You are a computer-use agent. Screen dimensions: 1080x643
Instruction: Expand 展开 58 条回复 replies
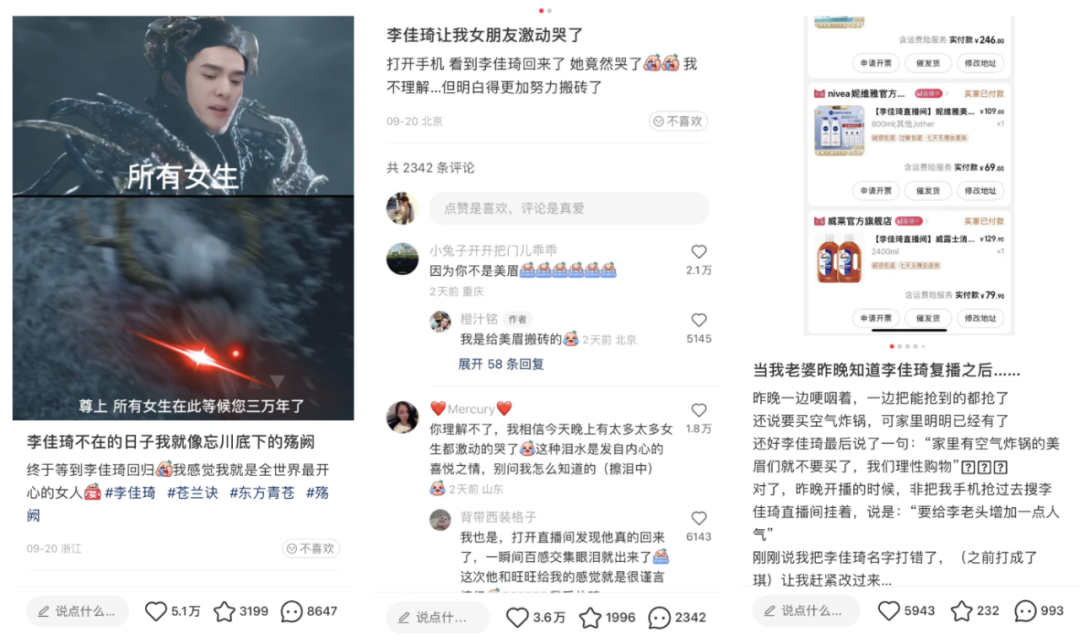tap(501, 364)
